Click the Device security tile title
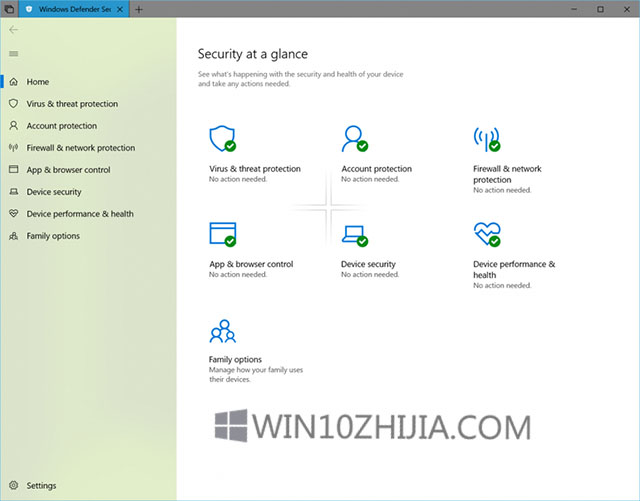This screenshot has width=640, height=501. [x=368, y=264]
